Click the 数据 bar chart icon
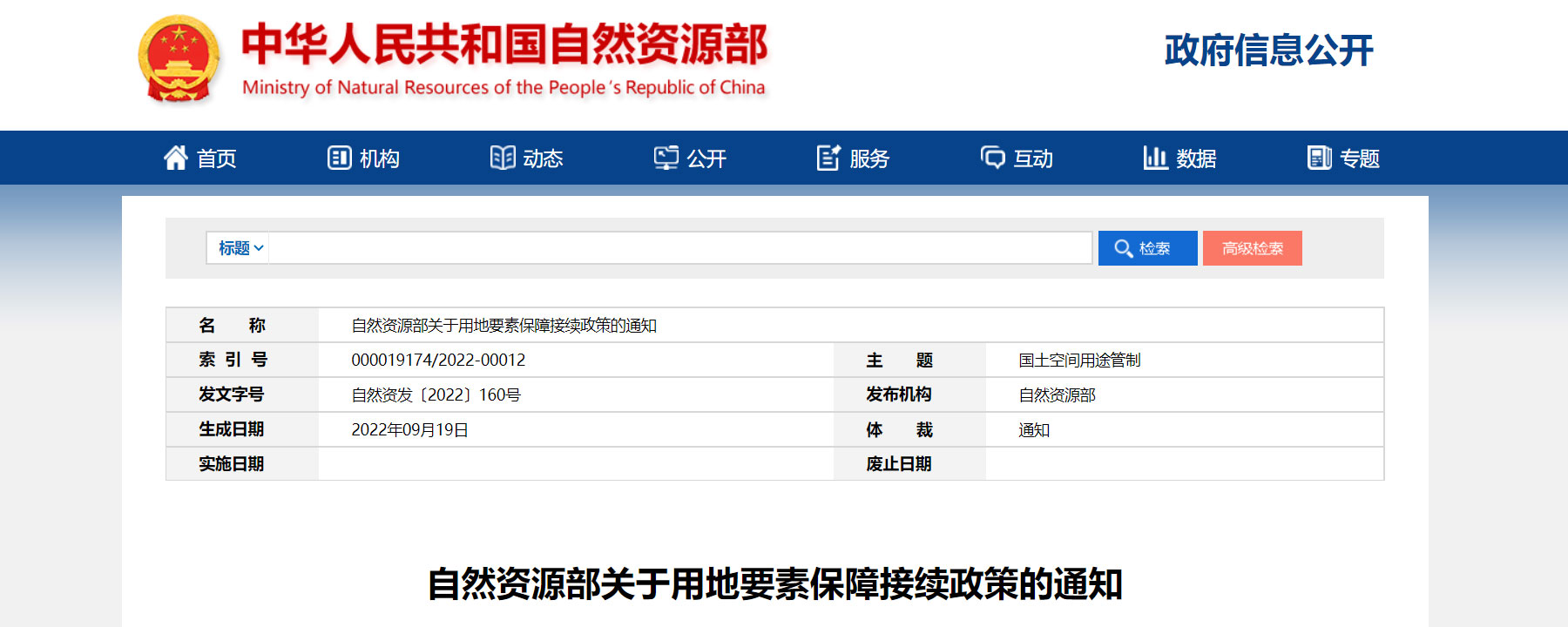This screenshot has width=1568, height=627. [x=1155, y=158]
